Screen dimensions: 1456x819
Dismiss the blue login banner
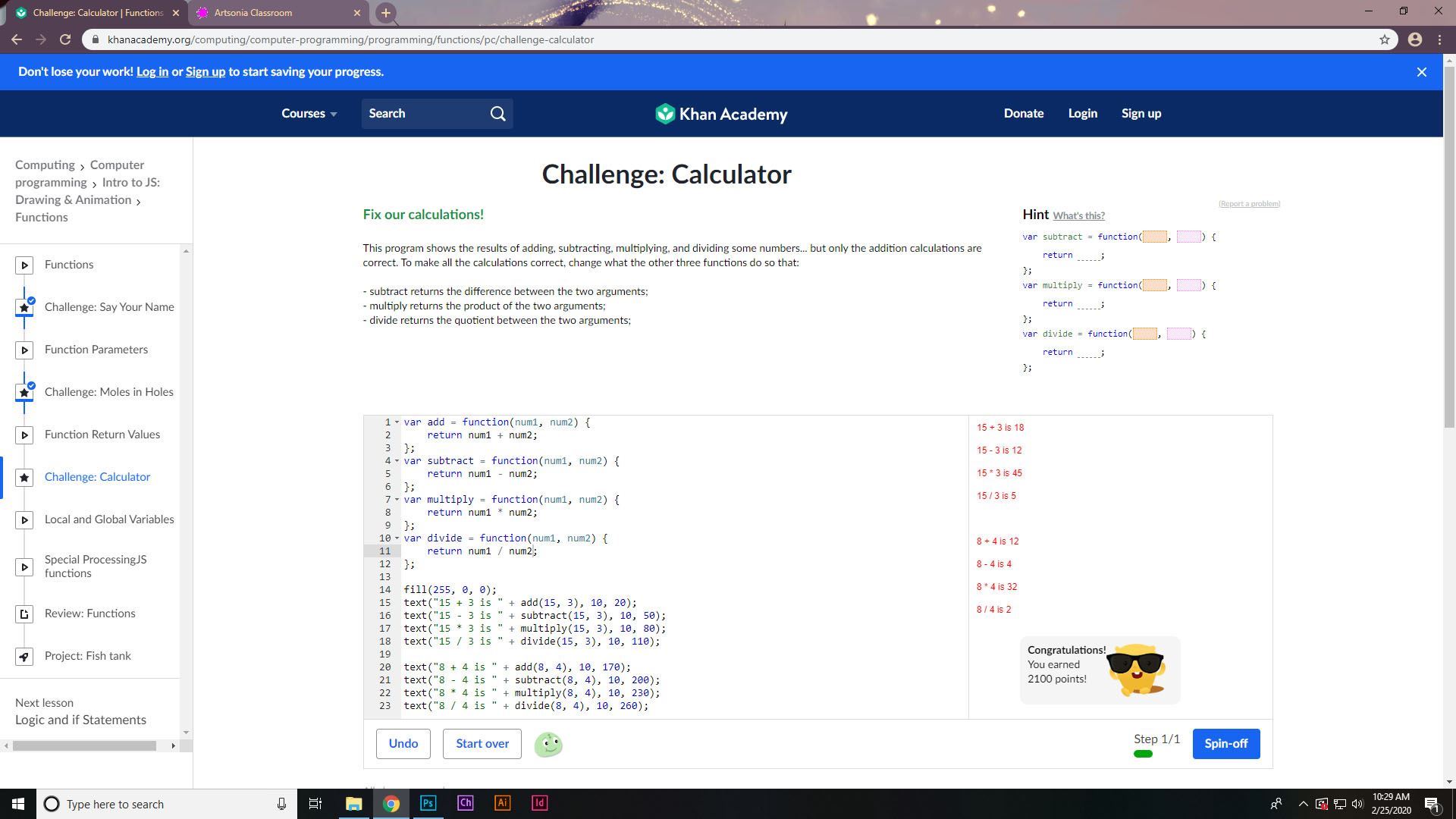(1421, 72)
